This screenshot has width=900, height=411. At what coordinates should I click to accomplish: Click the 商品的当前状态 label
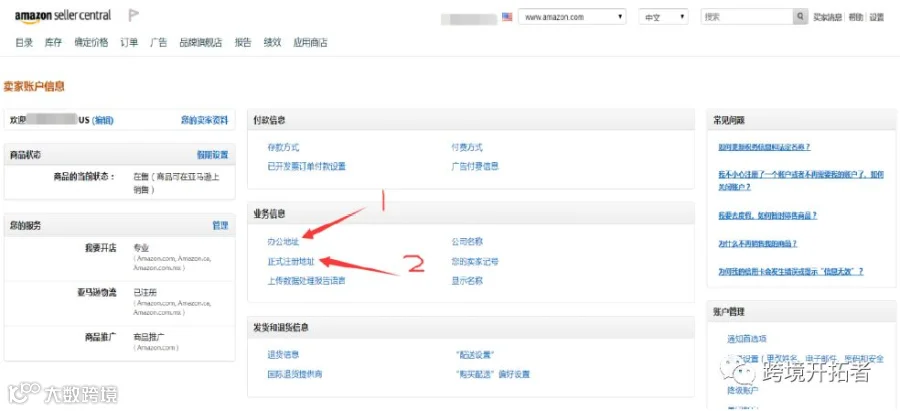click(84, 177)
